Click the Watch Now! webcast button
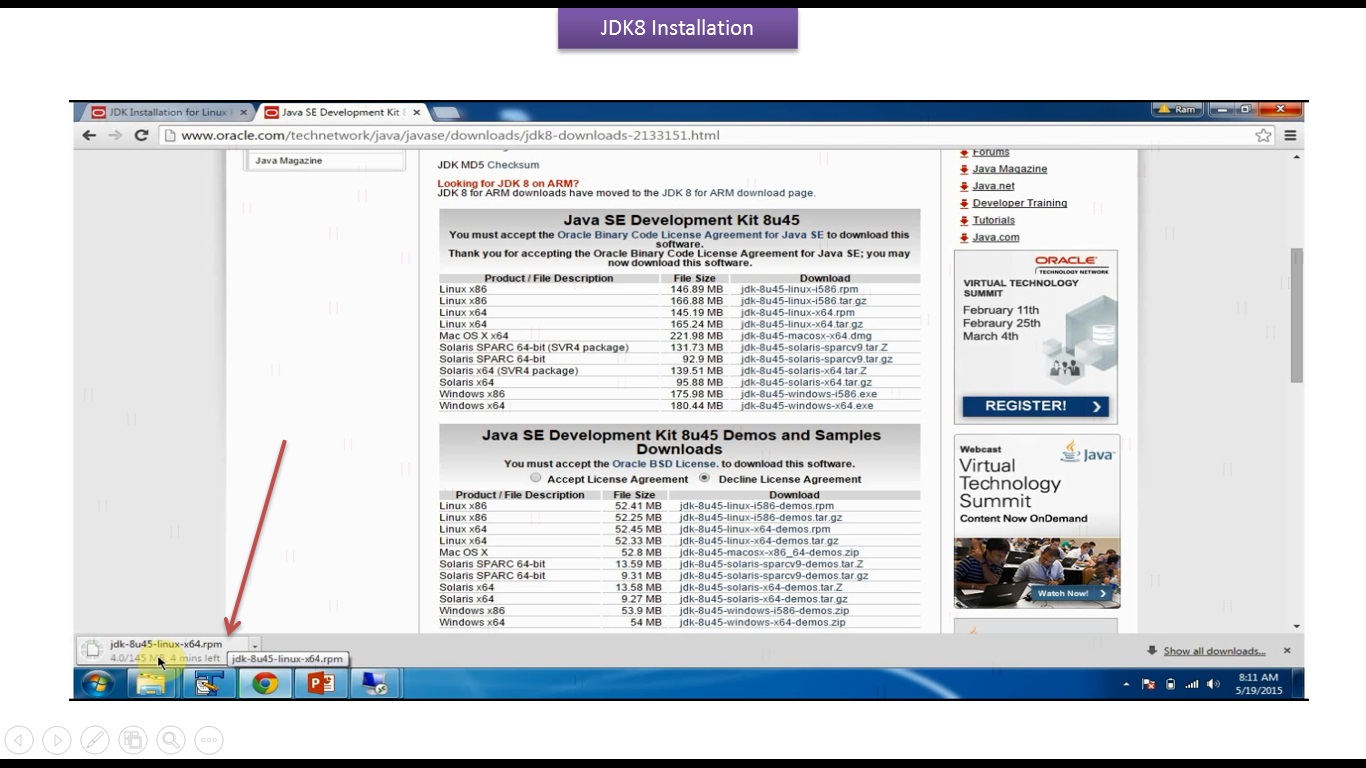The height and width of the screenshot is (768, 1366). 1073,593
